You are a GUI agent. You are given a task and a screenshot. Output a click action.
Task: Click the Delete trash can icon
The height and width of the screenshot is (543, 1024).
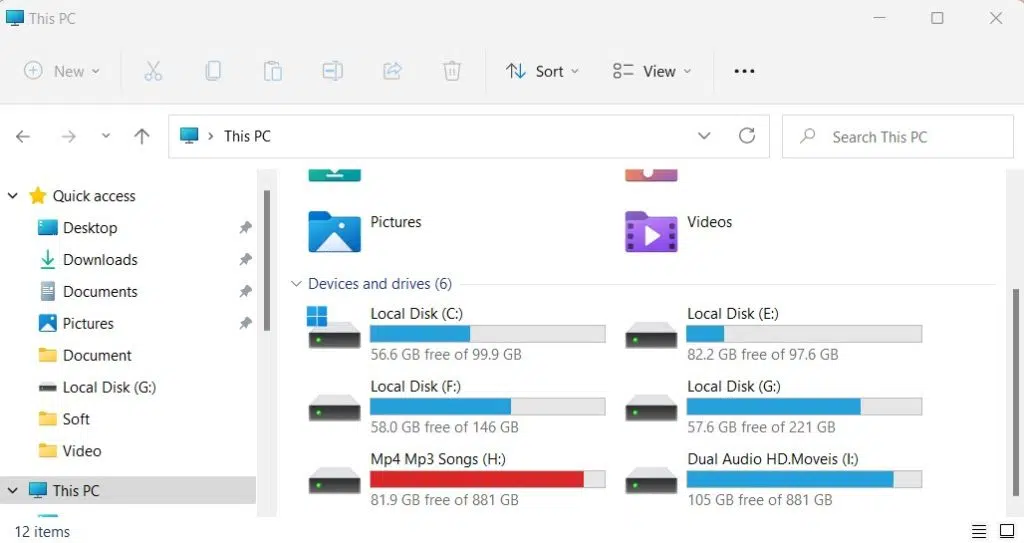coord(452,71)
